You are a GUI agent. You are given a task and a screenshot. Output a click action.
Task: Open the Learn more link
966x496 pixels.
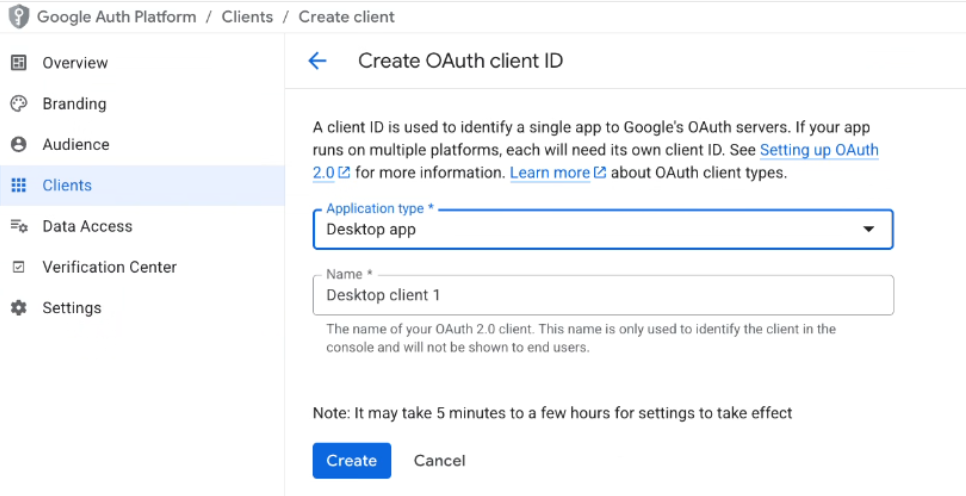(549, 173)
